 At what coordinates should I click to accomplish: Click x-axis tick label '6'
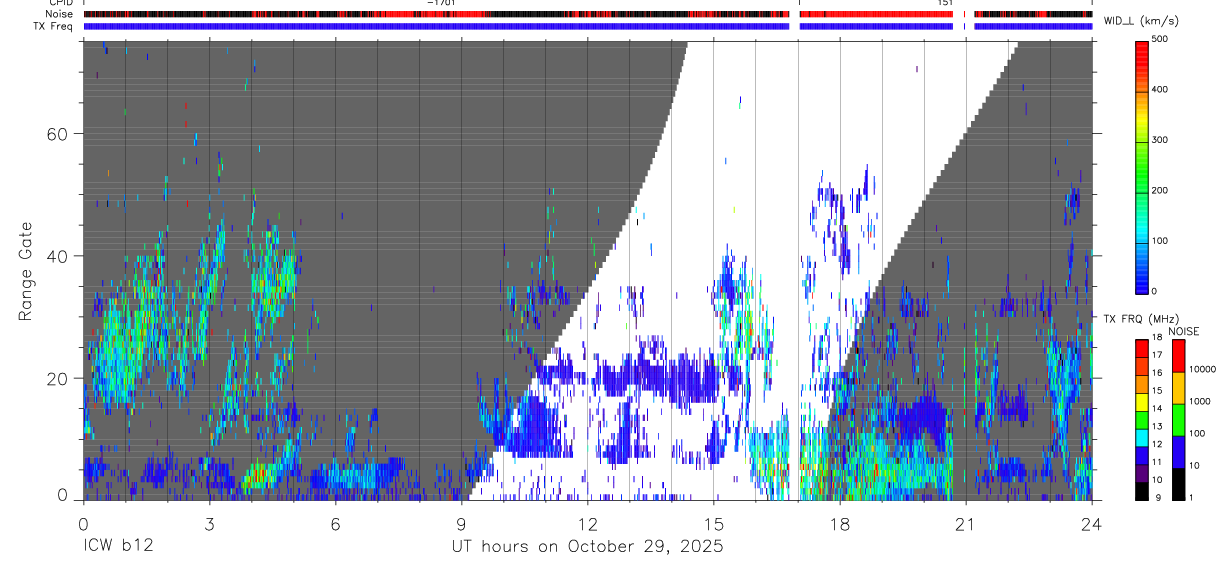335,523
